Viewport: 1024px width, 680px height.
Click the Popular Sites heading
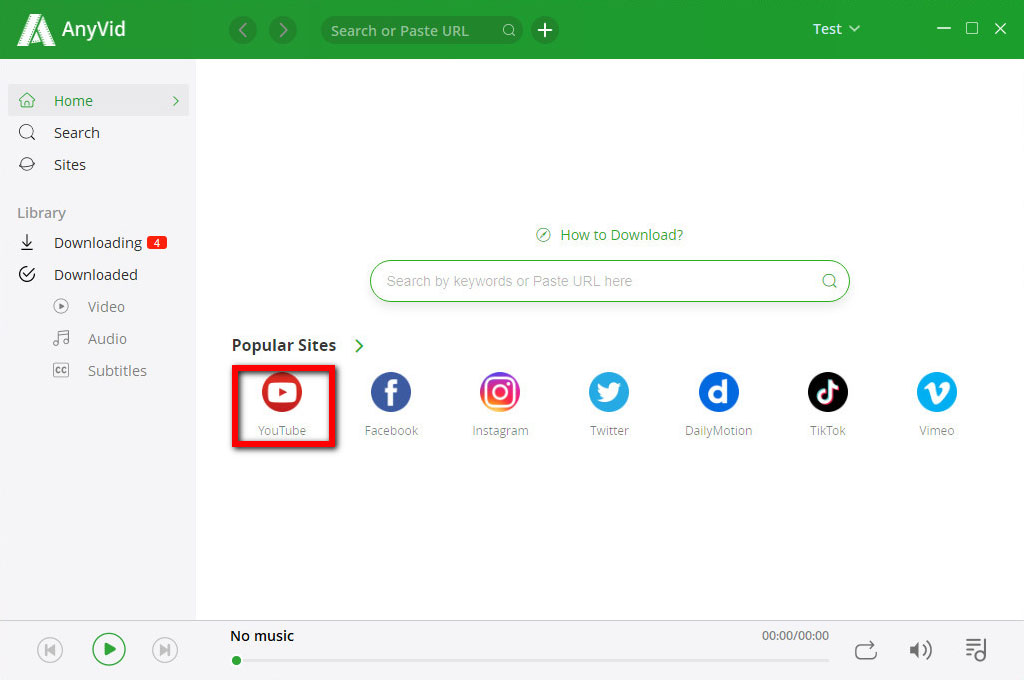[284, 345]
